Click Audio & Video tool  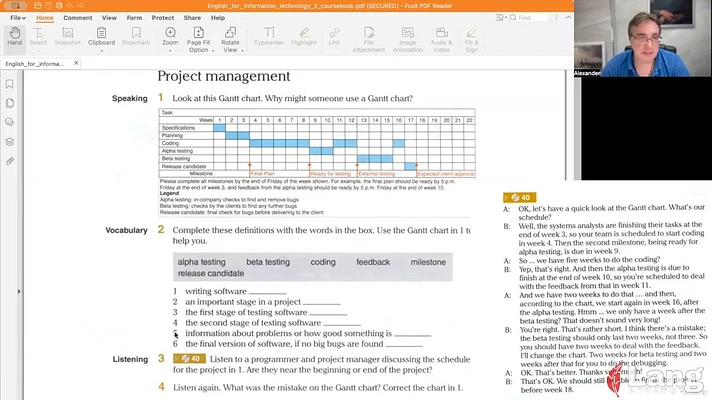coord(441,39)
